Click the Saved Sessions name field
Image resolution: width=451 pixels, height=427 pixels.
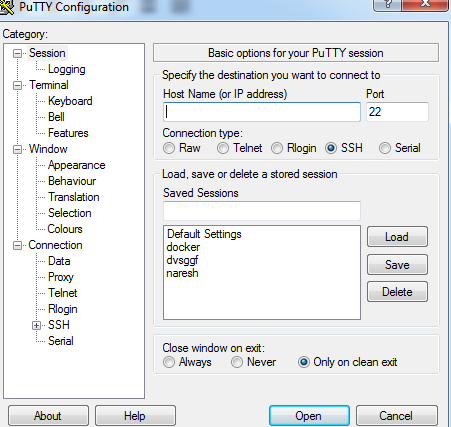click(x=262, y=211)
